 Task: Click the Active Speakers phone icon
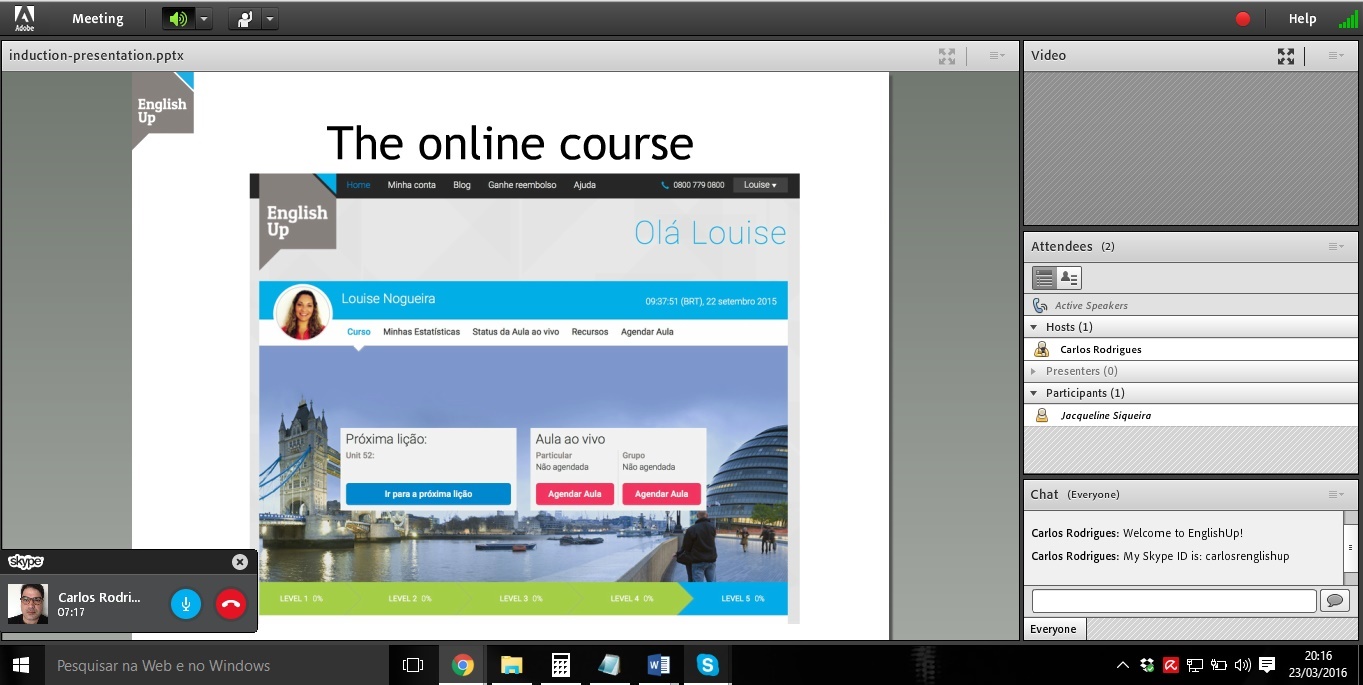pyautogui.click(x=1040, y=305)
